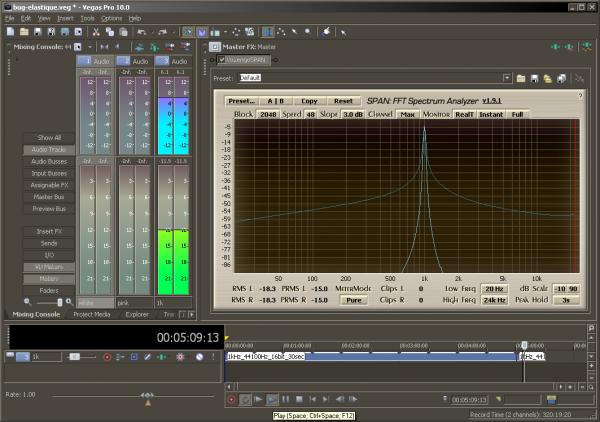Click the Redo arrow icon
The width and height of the screenshot is (600, 422).
point(163,32)
